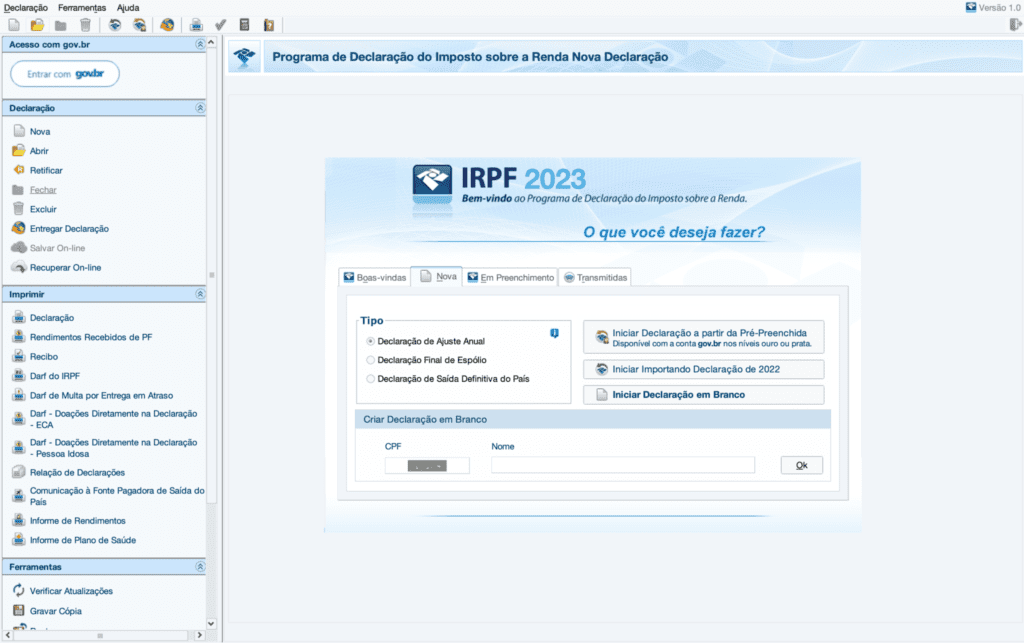Image resolution: width=1024 pixels, height=643 pixels.
Task: Click Darf de Multa por Entrega em Atraso
Action: 101,396
